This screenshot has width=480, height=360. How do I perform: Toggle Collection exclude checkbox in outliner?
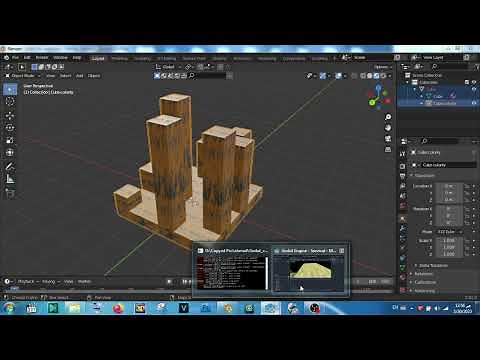point(467,82)
